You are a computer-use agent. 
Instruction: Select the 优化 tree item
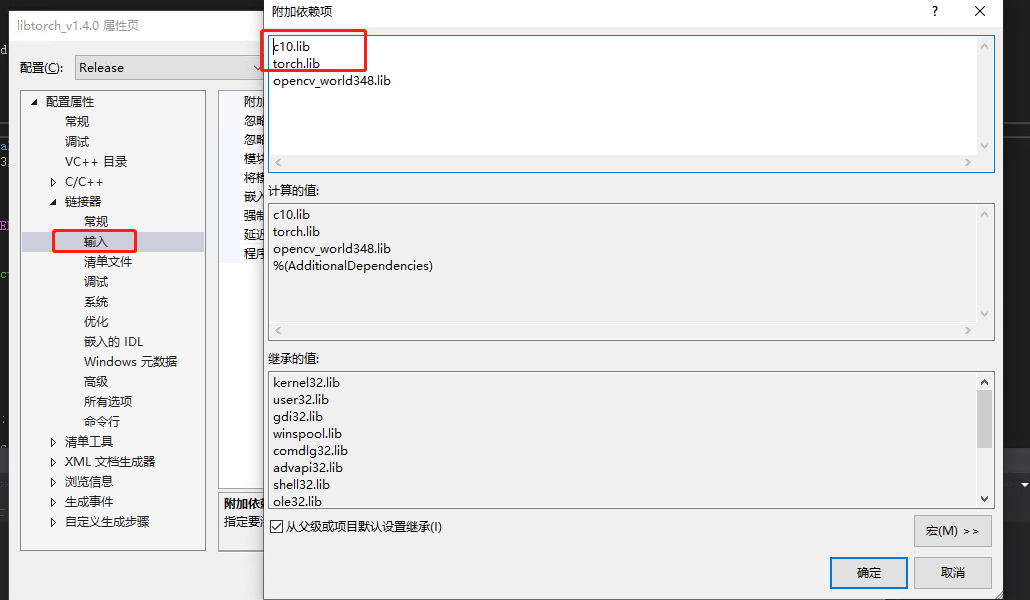coord(97,321)
